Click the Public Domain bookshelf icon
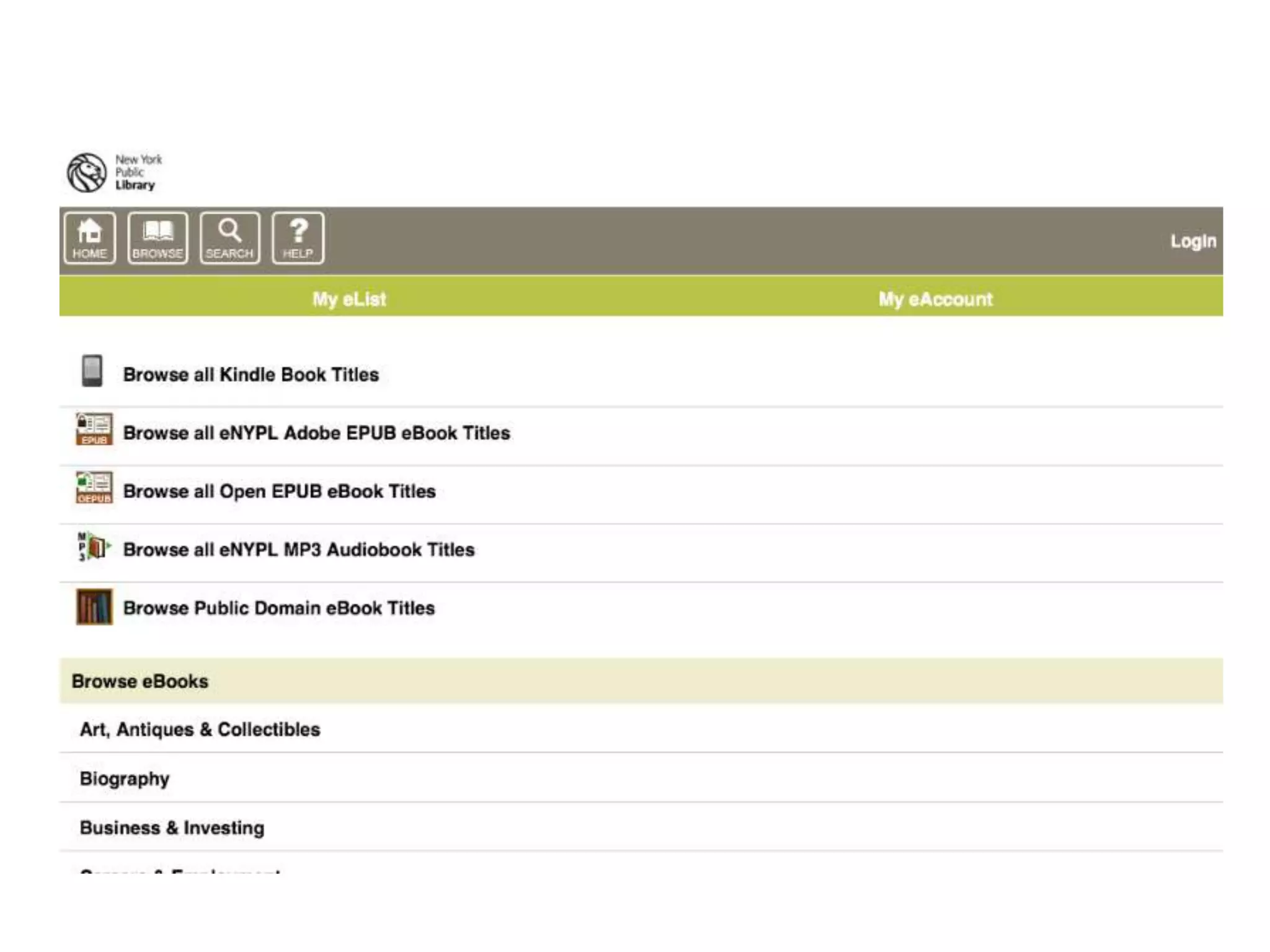1270x952 pixels. (x=94, y=606)
